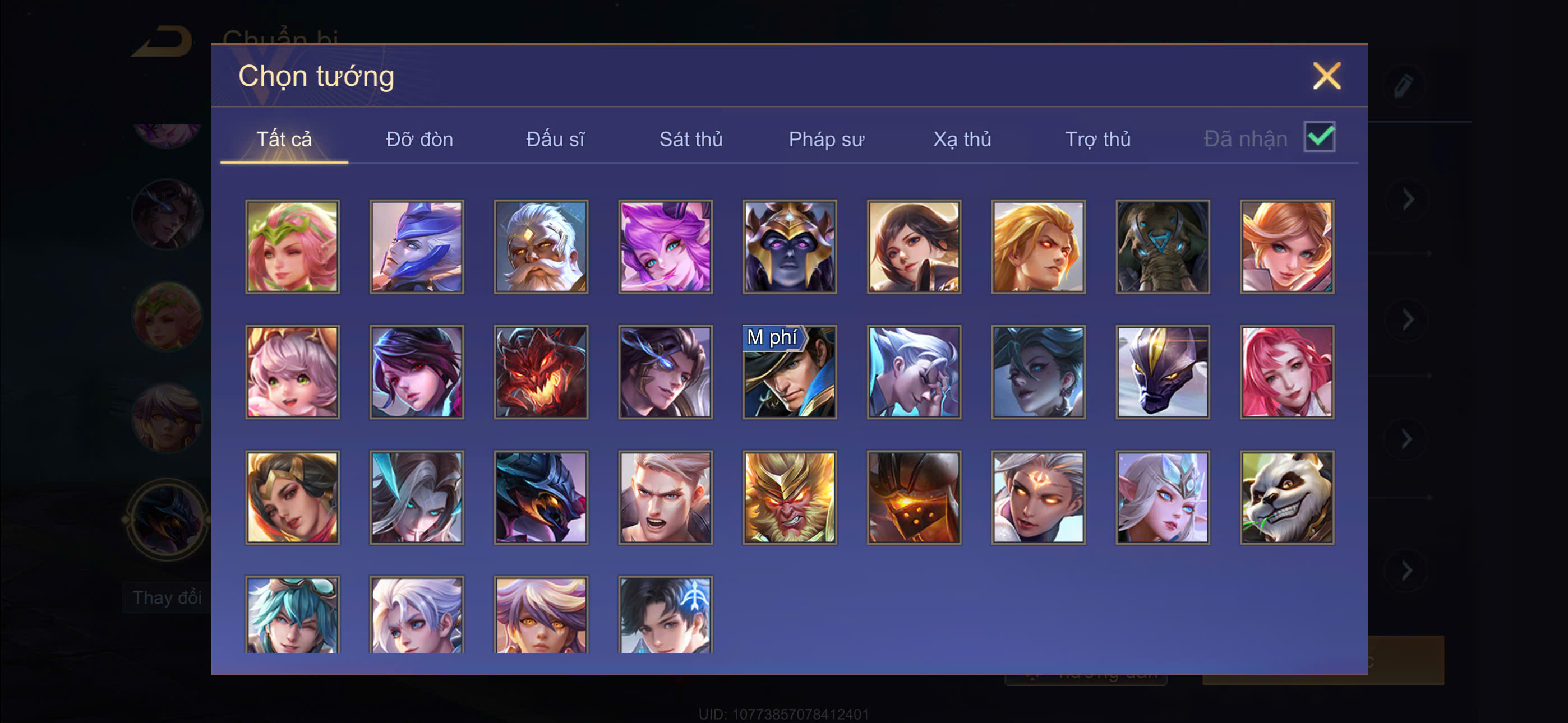Toggle the Đã nhận checkbox

[x=1319, y=137]
